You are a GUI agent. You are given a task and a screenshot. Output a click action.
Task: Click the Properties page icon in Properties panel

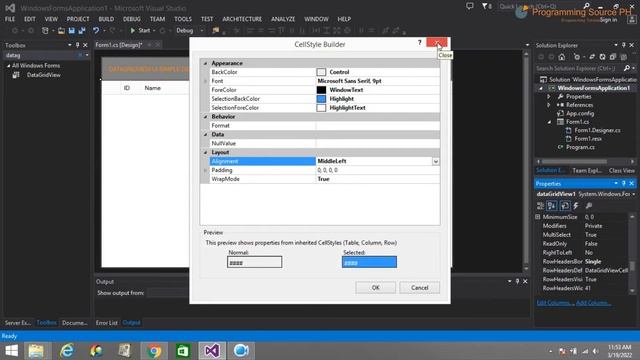pyautogui.click(x=565, y=206)
